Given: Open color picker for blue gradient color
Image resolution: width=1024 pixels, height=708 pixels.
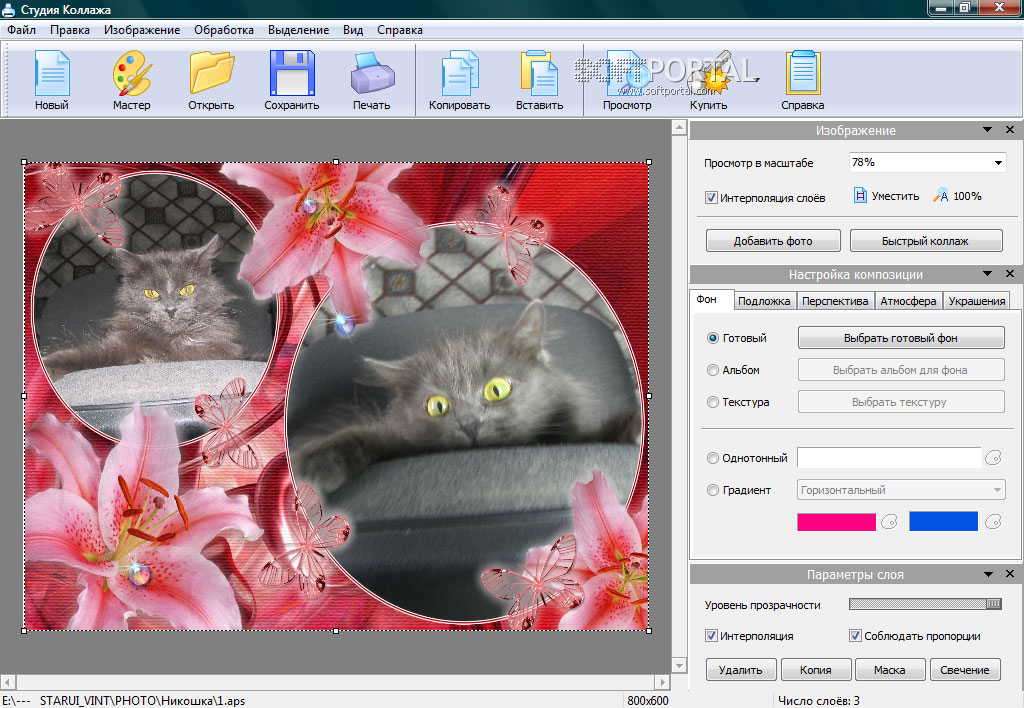Looking at the screenshot, I should click(x=993, y=522).
